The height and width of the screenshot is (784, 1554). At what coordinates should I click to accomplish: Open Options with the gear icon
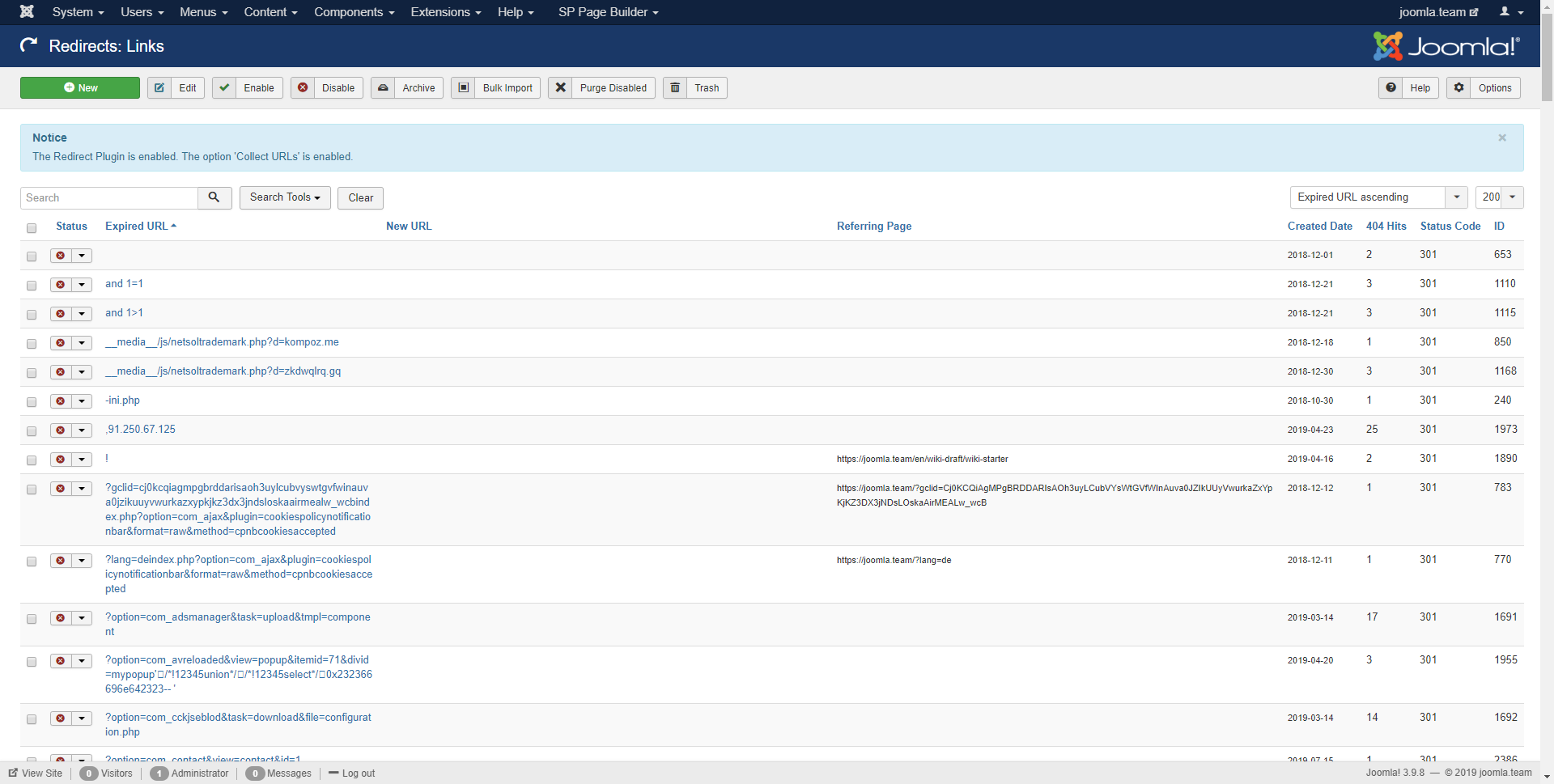(x=1483, y=88)
